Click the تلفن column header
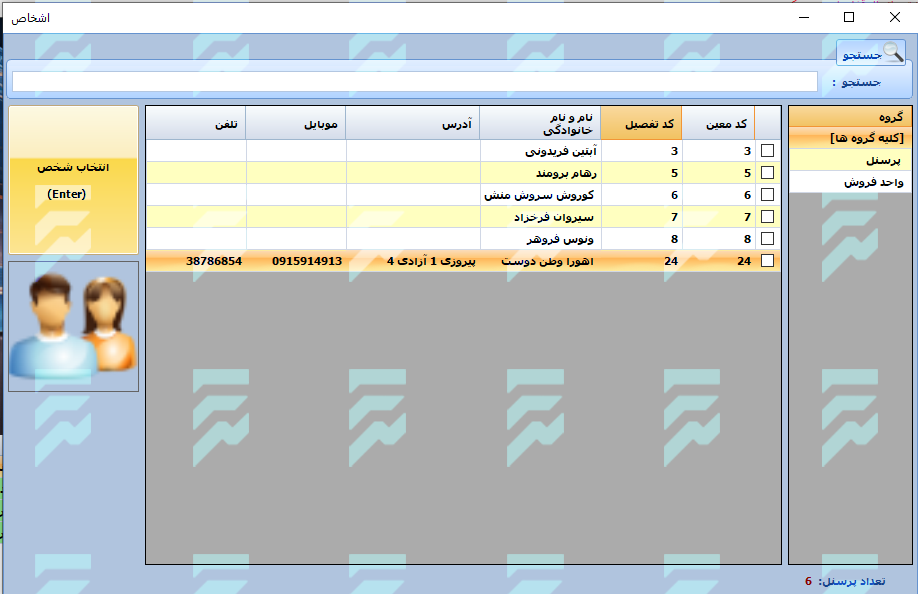Image resolution: width=918 pixels, height=594 pixels. tap(196, 124)
